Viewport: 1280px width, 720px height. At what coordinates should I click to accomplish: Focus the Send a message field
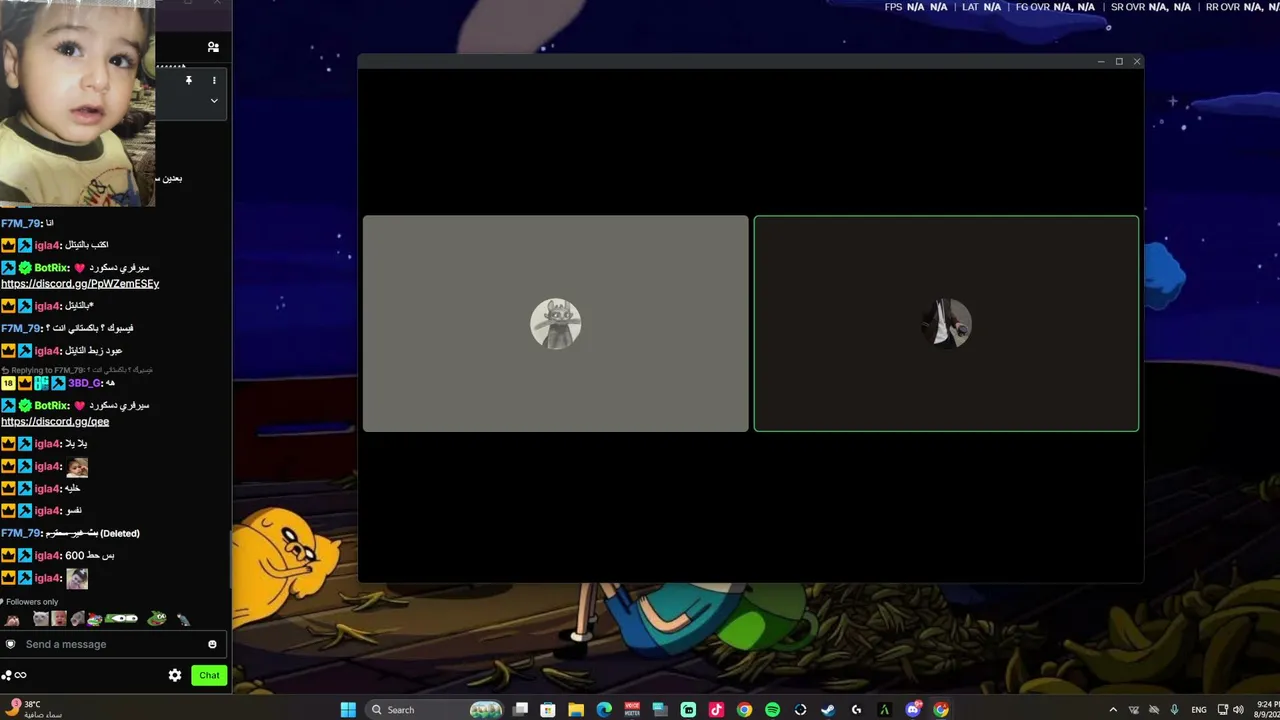pos(111,644)
